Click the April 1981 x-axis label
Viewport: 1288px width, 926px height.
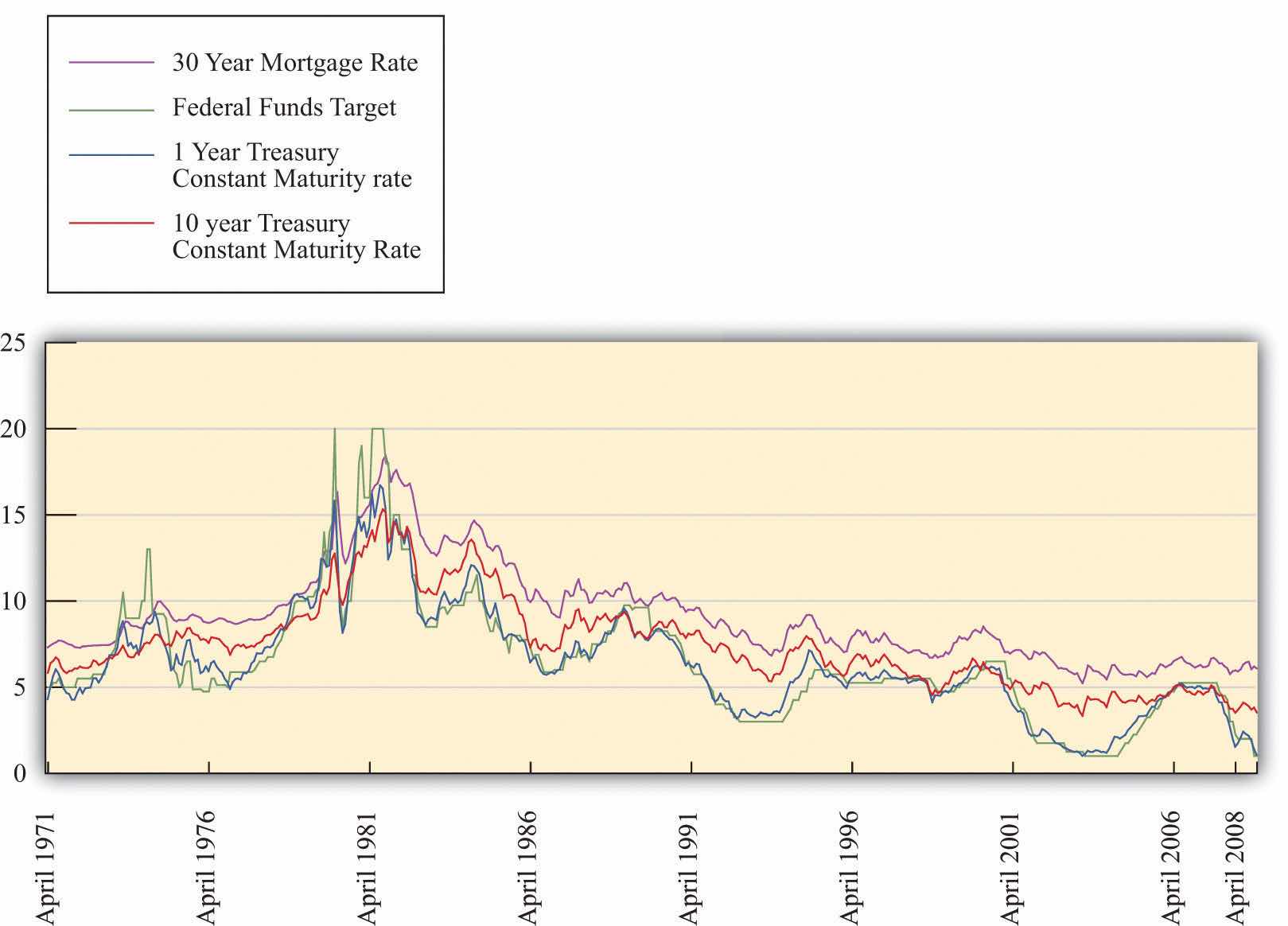368,867
